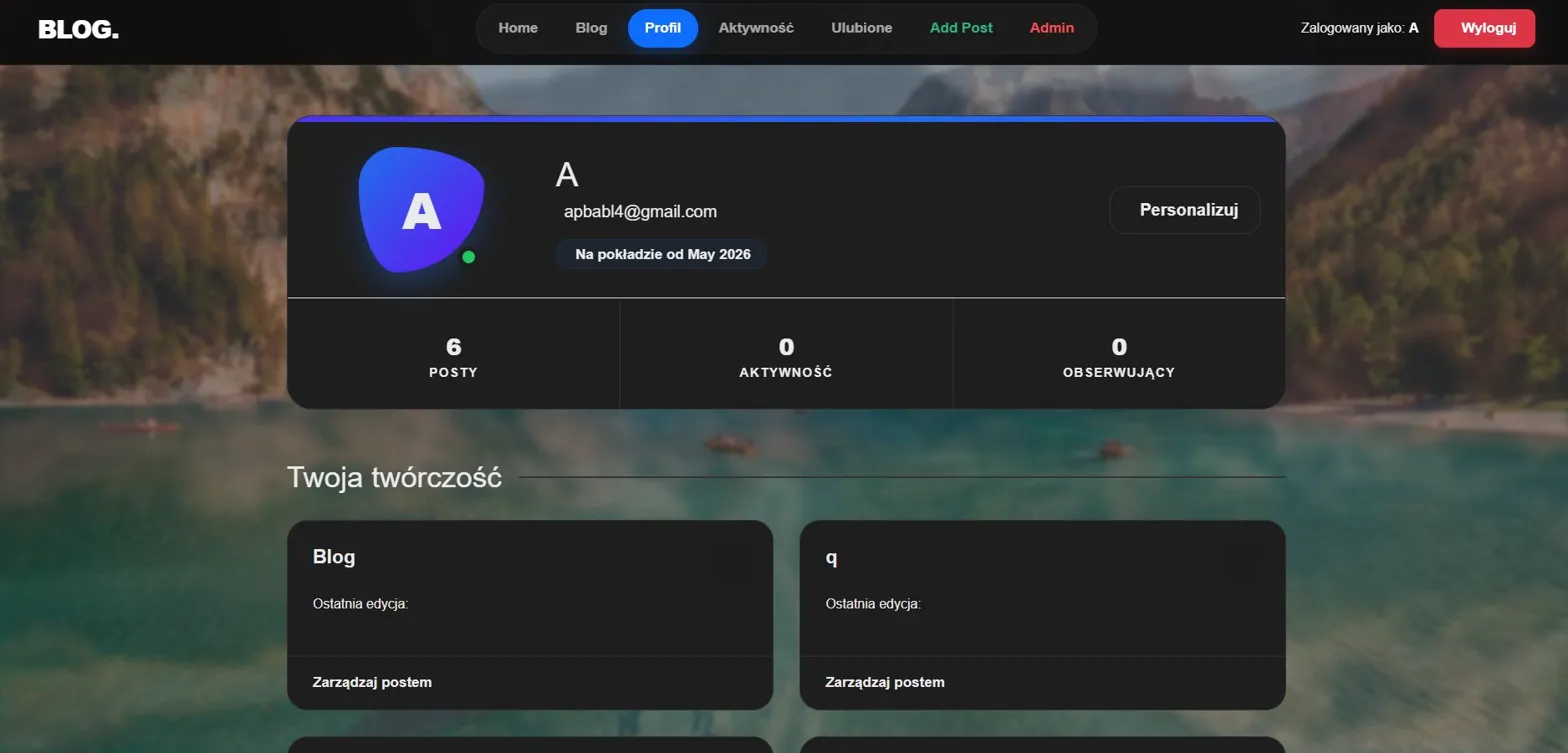The height and width of the screenshot is (753, 1568).
Task: Click the apbabl4@gmail.com email text
Action: (640, 212)
